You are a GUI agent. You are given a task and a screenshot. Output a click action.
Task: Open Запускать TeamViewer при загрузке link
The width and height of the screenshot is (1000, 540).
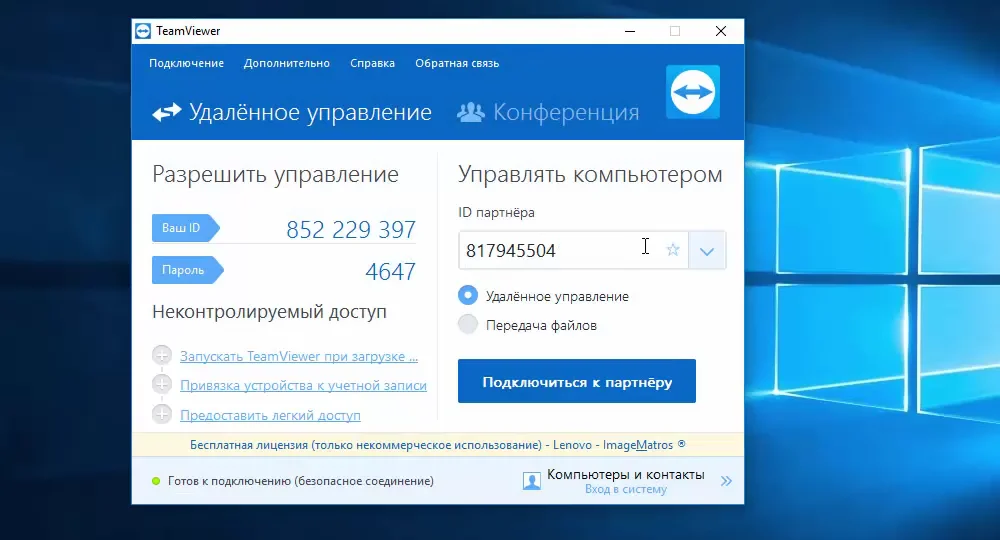pyautogui.click(x=298, y=356)
